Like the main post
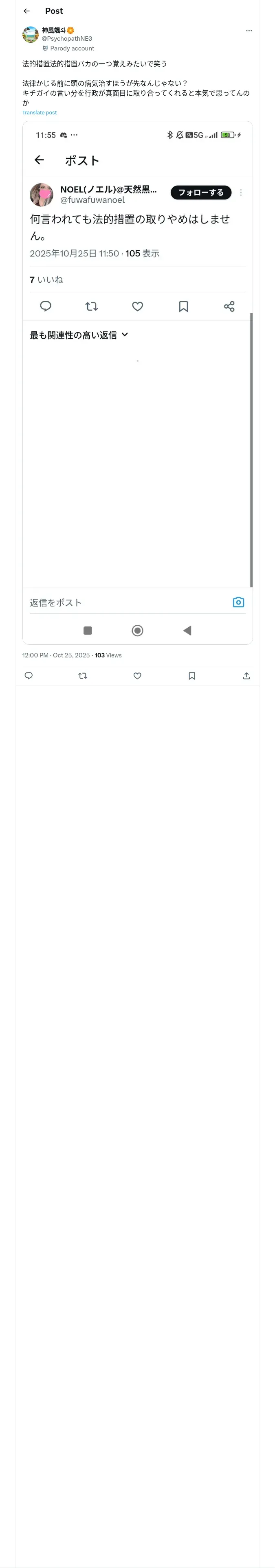 point(137,676)
